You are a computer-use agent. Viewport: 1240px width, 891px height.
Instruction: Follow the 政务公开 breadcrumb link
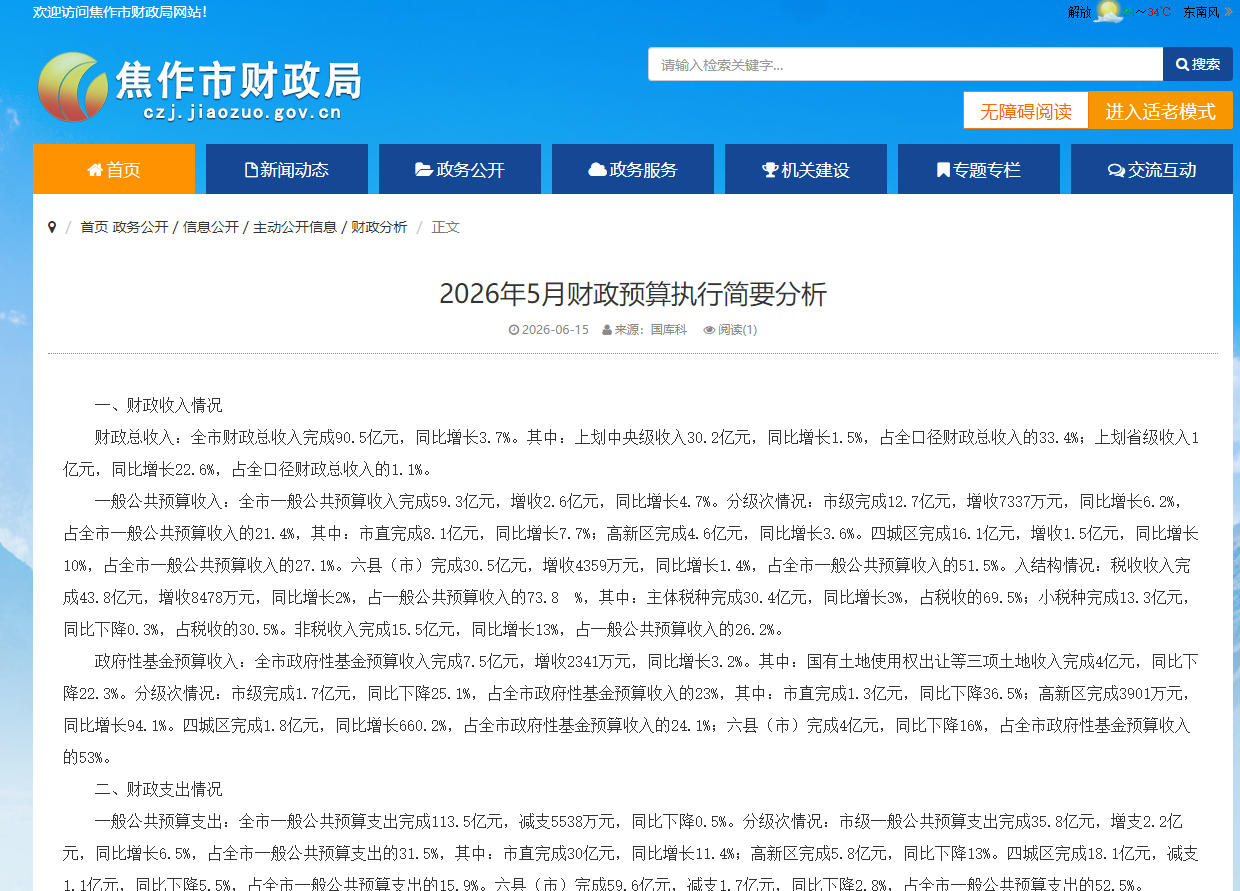click(141, 227)
